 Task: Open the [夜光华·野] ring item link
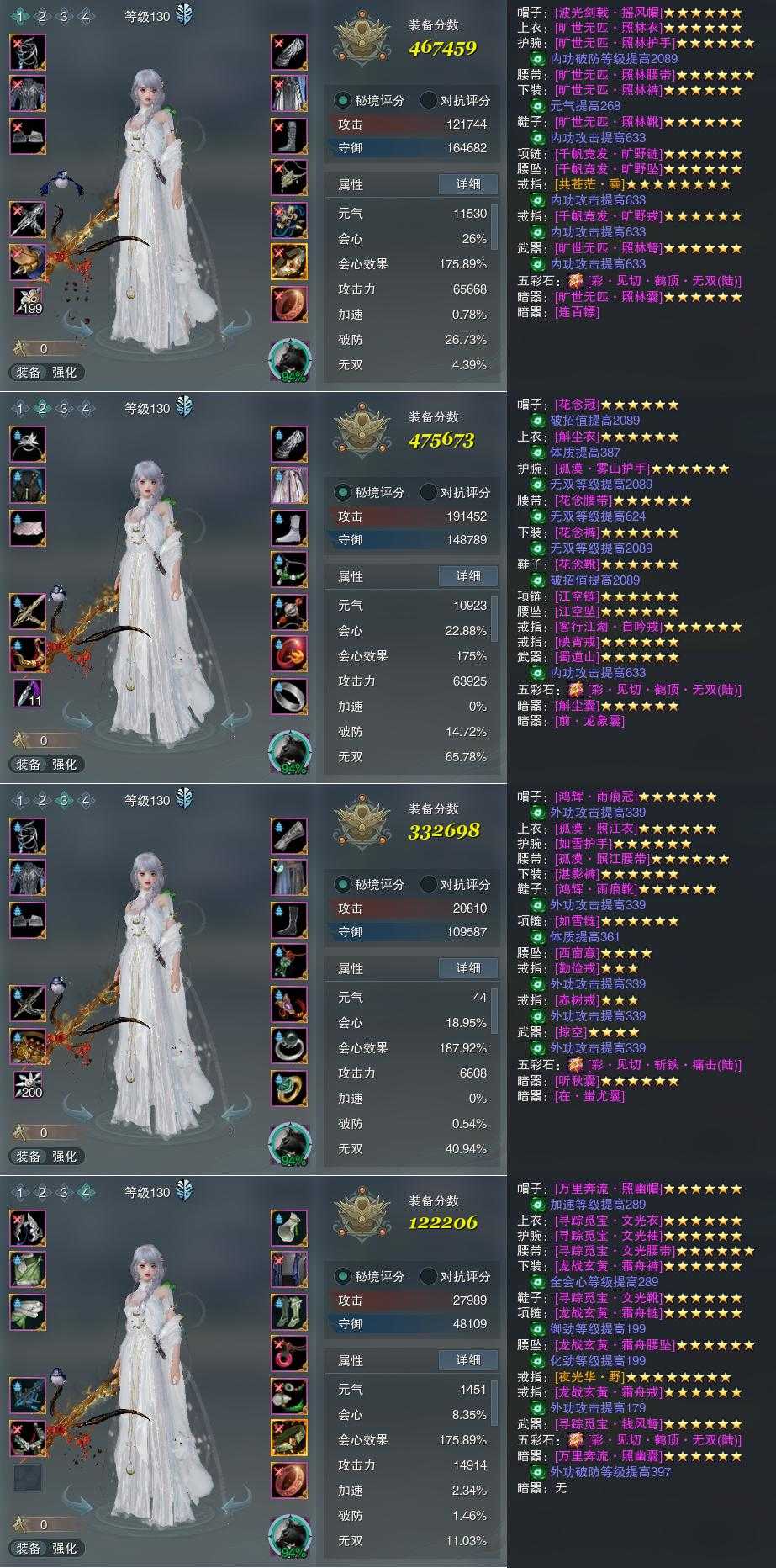pyautogui.click(x=589, y=1377)
